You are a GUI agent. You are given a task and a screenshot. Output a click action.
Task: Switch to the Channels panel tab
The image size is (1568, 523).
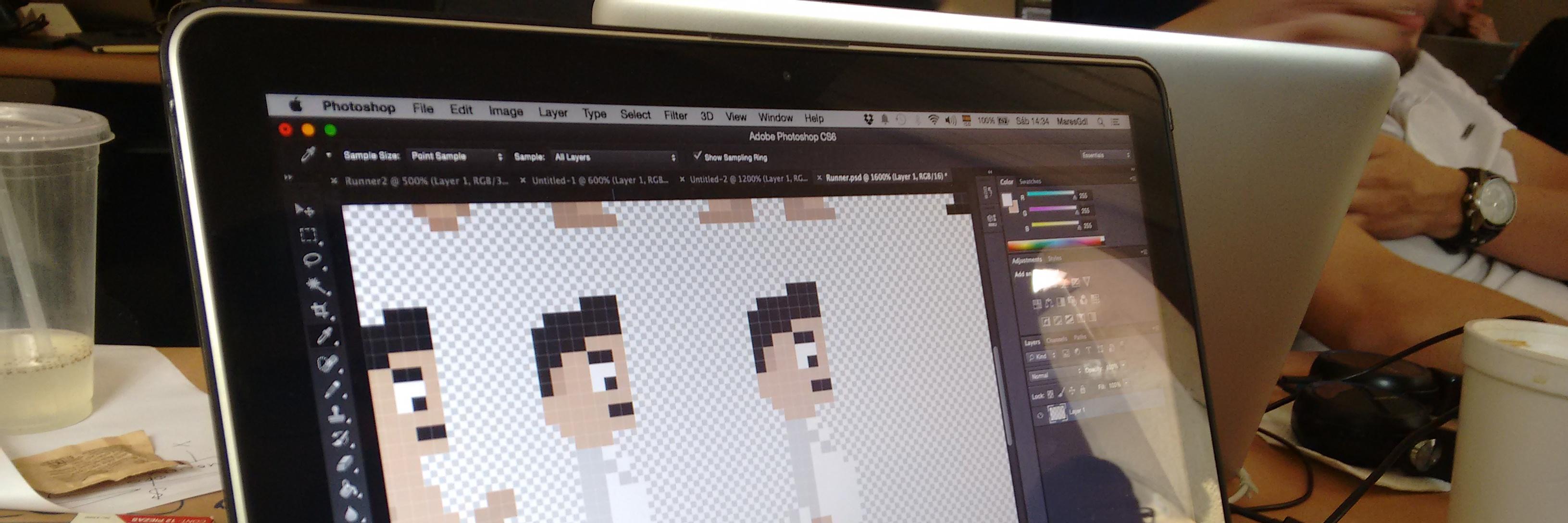pos(1057,340)
